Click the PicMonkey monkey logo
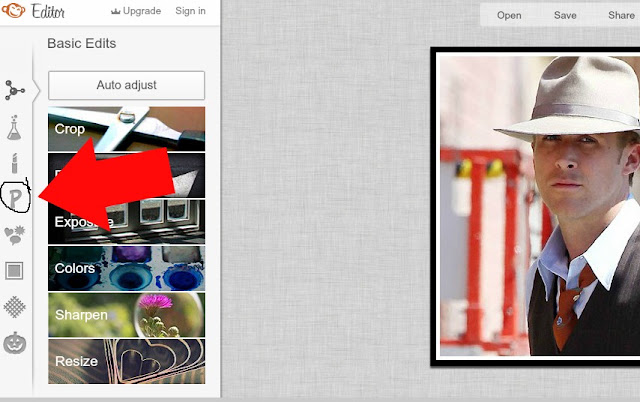This screenshot has height=402, width=640. pos(13,11)
